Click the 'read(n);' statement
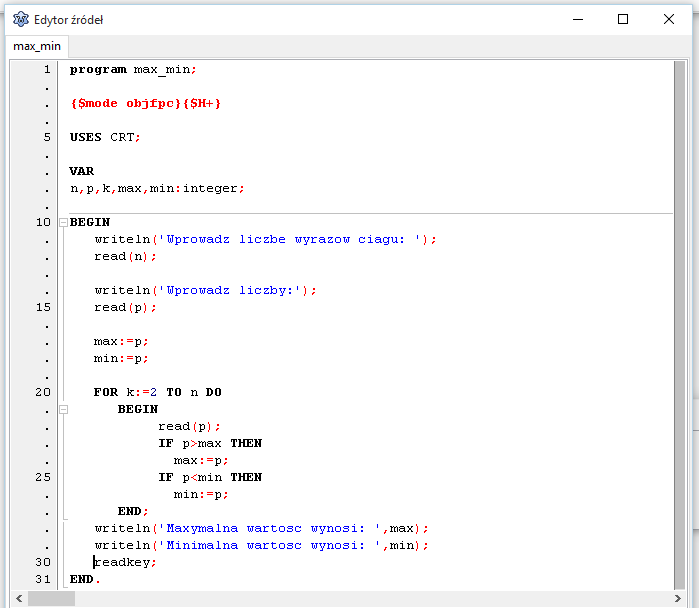The width and height of the screenshot is (699, 608). (x=125, y=257)
